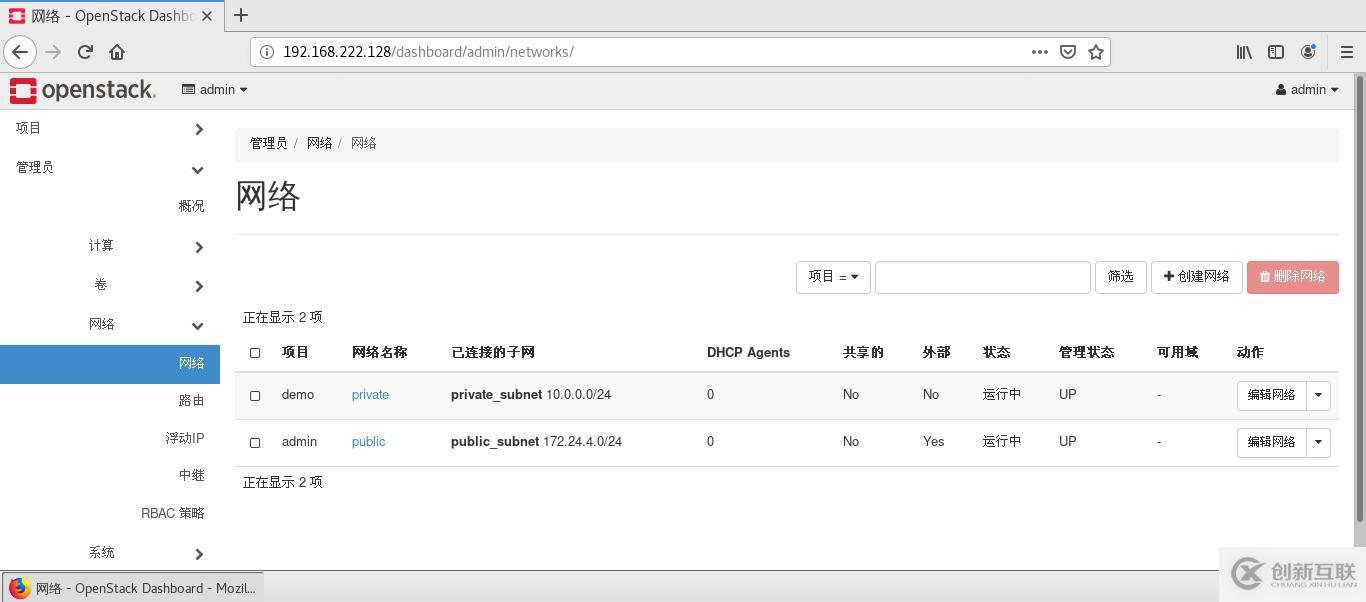
Task: Click the Firefox account icon in toolbar
Action: pyautogui.click(x=1308, y=52)
